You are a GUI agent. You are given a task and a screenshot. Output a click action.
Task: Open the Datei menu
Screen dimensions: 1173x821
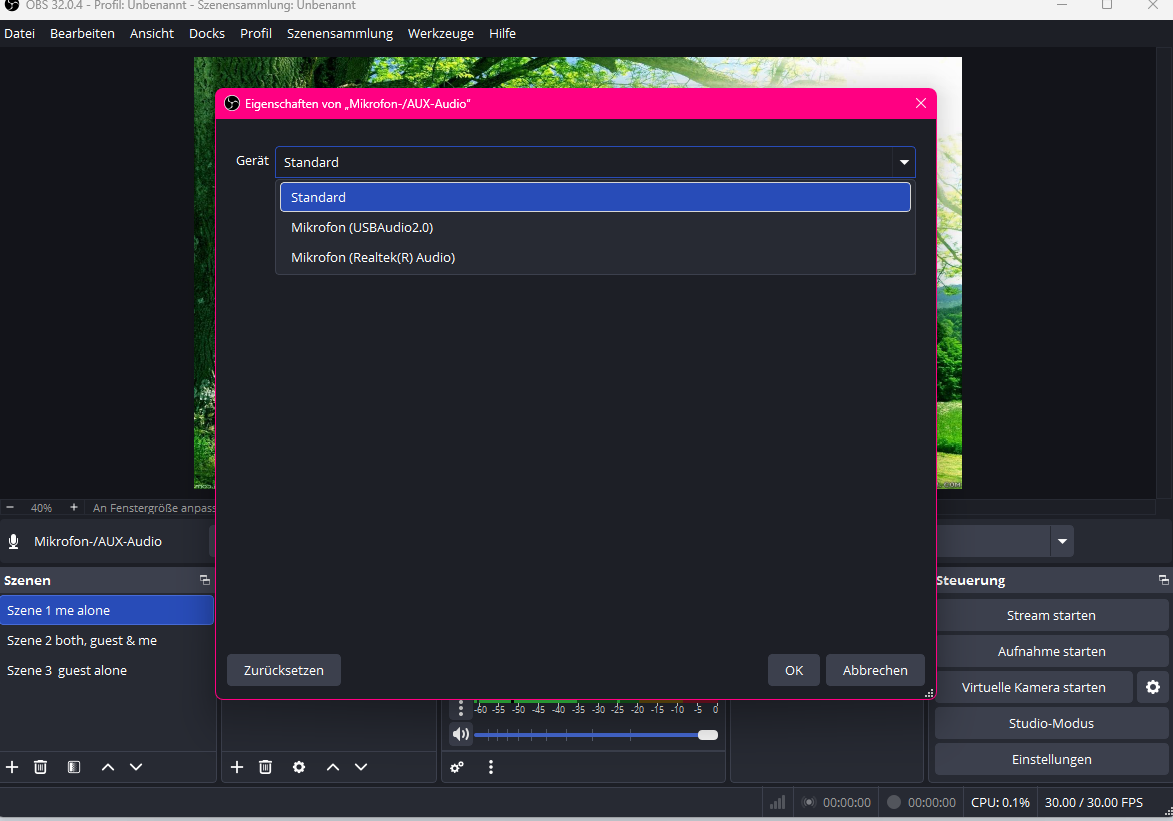[x=19, y=34]
